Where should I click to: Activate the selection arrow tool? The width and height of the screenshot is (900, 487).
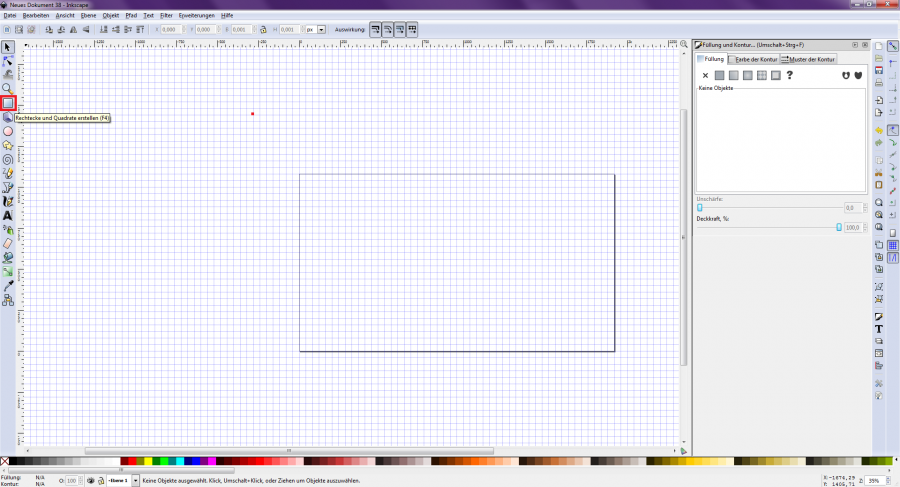coord(8,47)
